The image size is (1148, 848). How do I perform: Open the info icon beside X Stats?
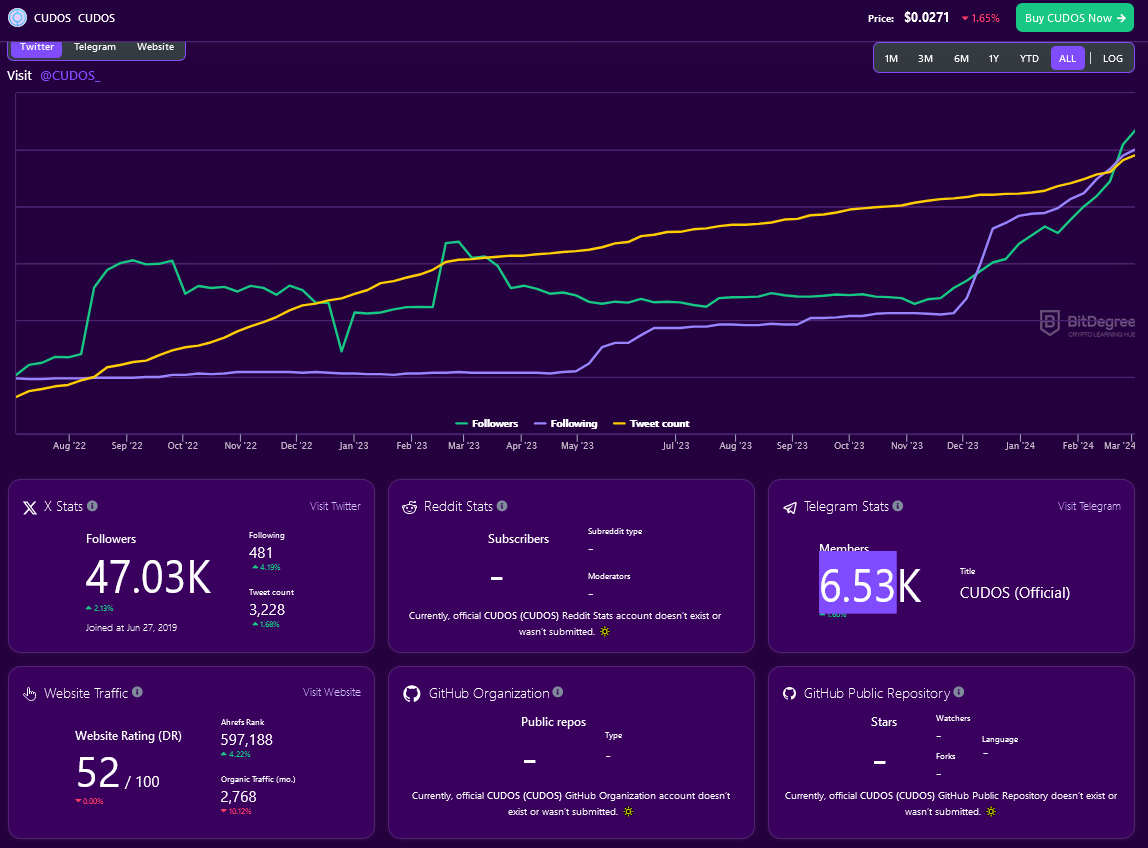coord(92,506)
